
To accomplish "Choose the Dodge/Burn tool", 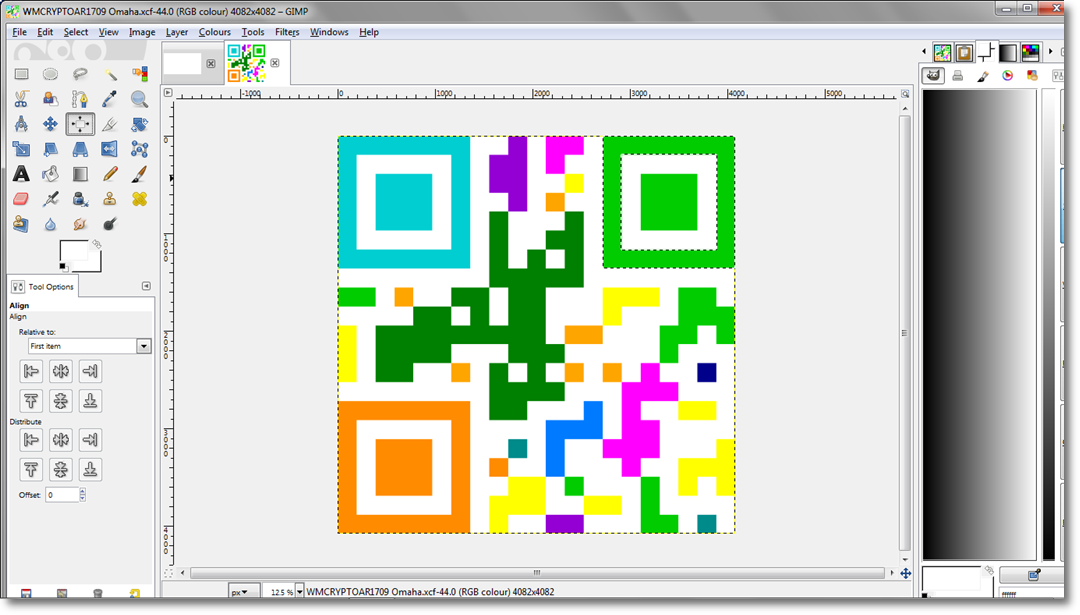I will tap(110, 224).
